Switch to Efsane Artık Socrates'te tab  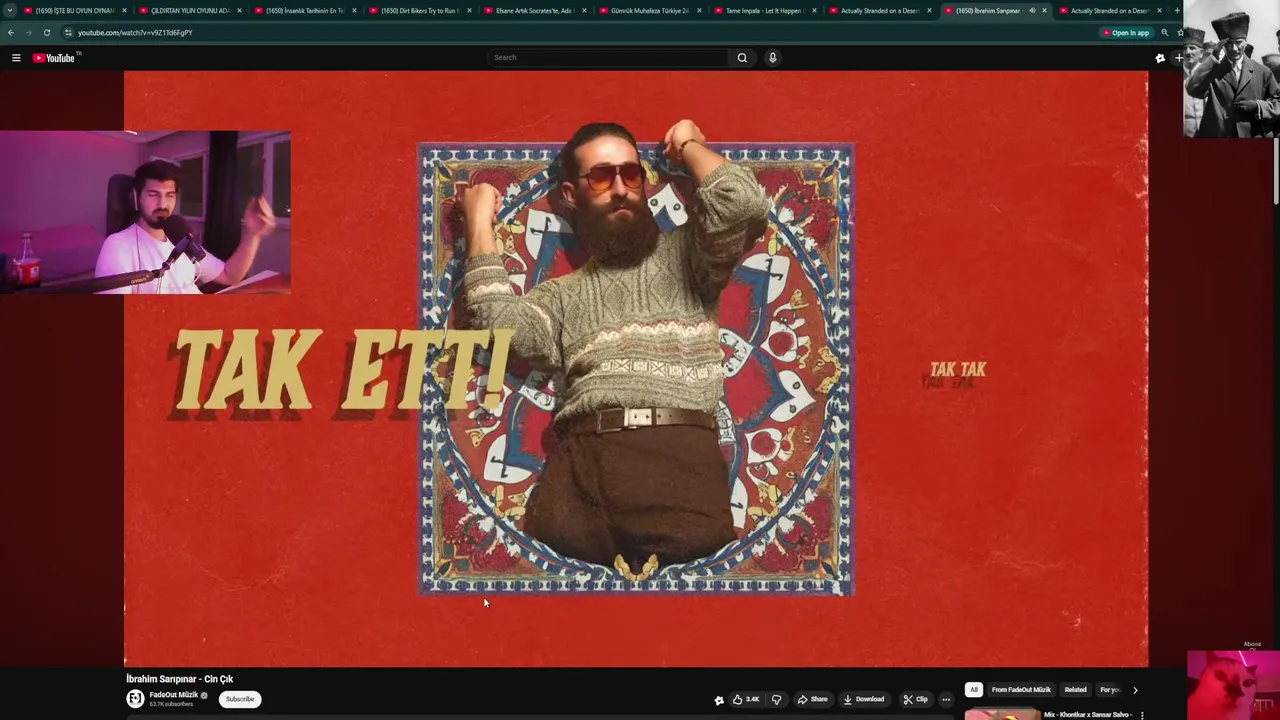[x=534, y=11]
